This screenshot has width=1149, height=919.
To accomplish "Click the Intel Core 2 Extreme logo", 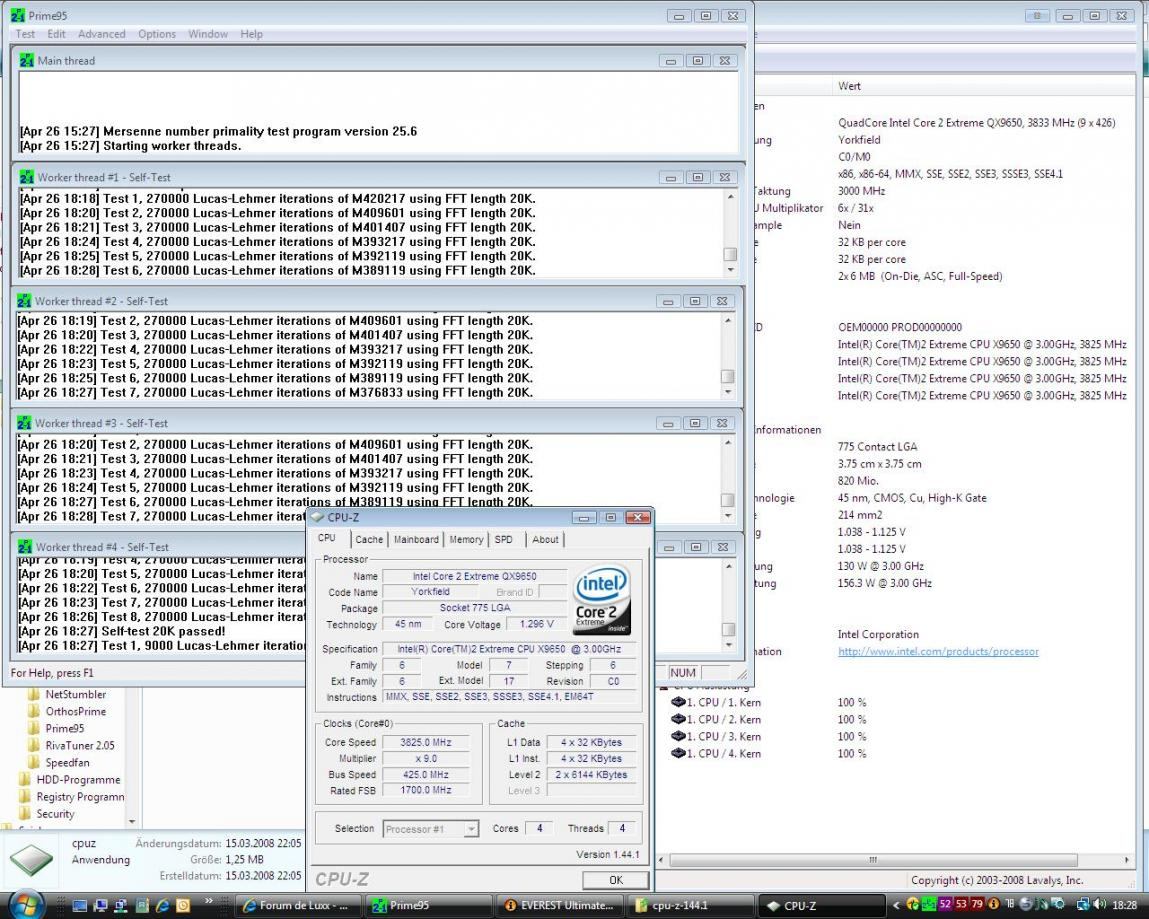I will (x=602, y=599).
